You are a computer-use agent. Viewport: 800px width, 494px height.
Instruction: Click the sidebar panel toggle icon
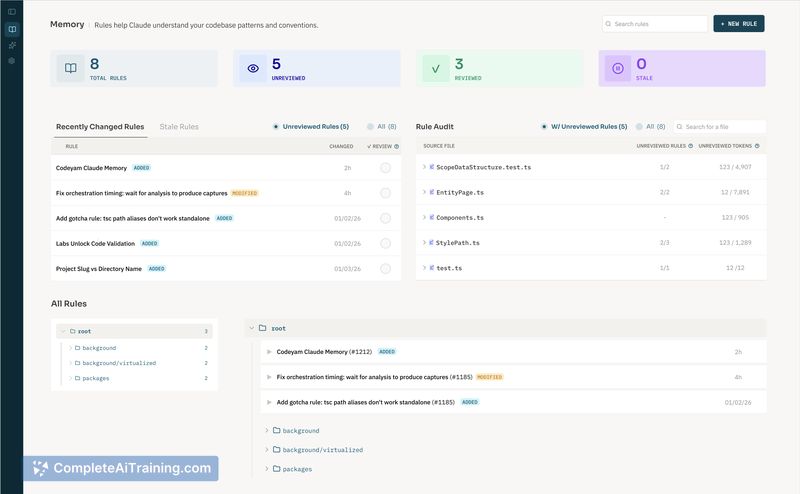pyautogui.click(x=11, y=12)
